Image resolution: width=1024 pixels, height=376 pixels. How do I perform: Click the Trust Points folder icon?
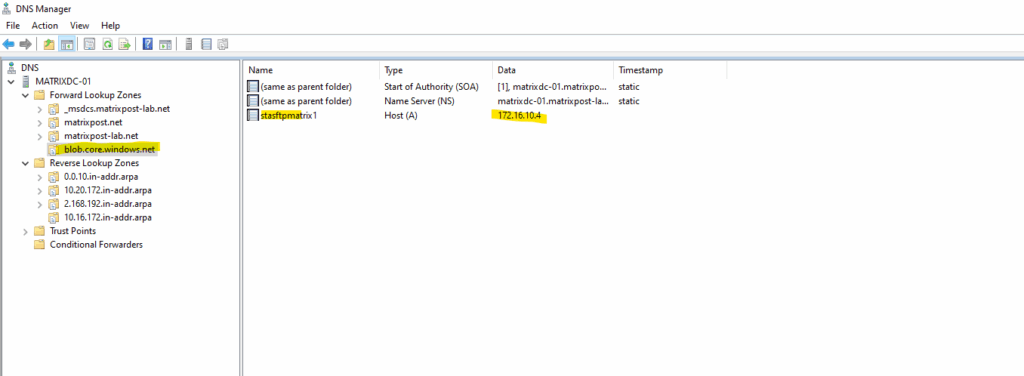pos(40,231)
